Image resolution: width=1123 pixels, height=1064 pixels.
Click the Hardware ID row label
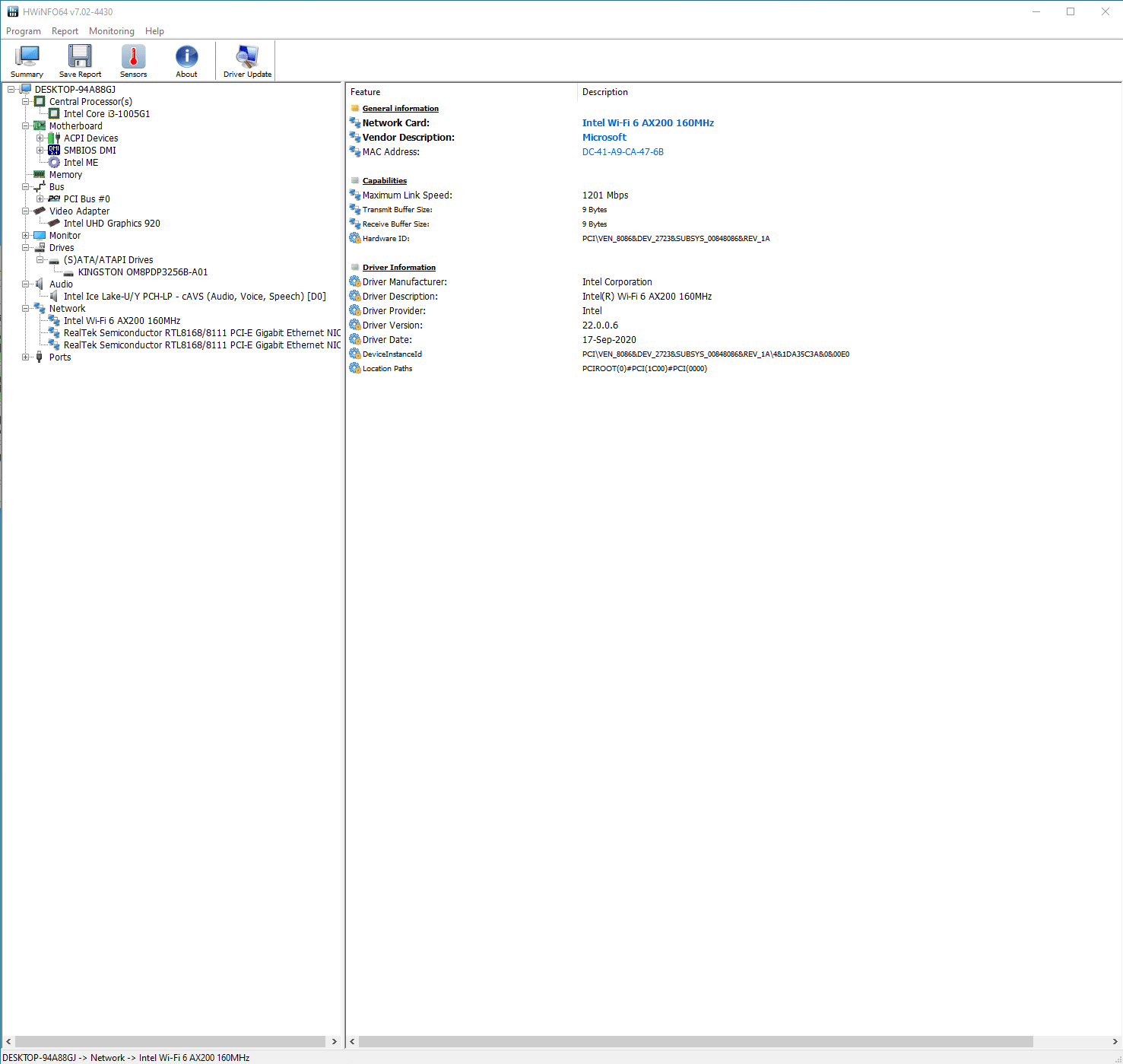tap(385, 239)
